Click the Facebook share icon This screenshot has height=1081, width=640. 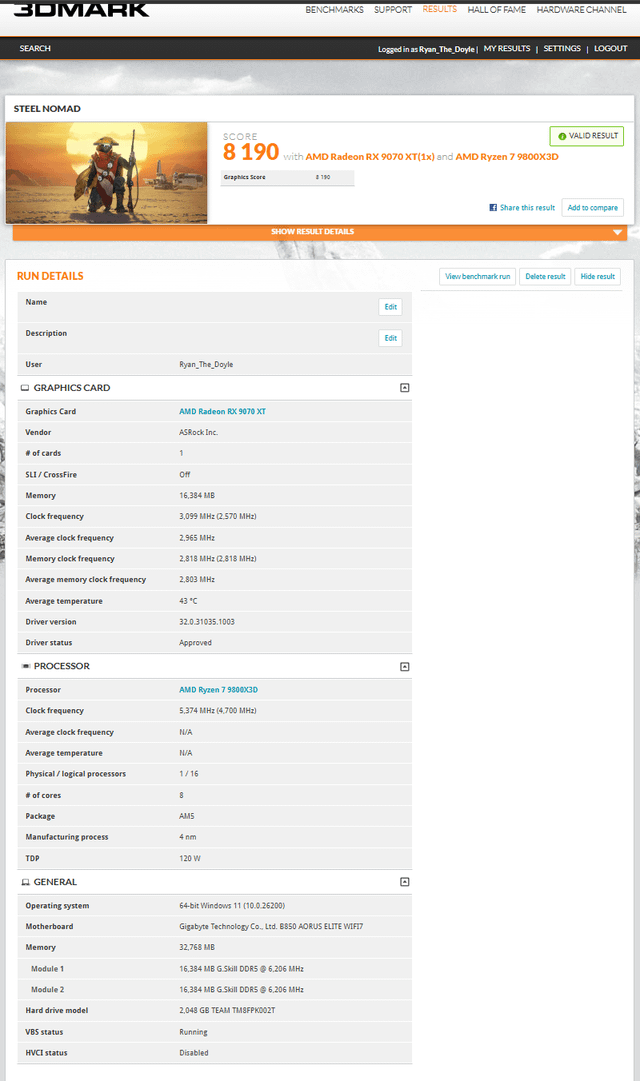tap(493, 208)
